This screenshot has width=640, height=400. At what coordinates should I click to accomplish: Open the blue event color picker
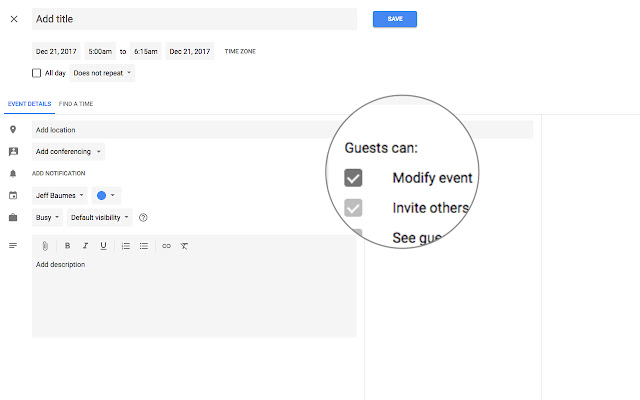[106, 196]
